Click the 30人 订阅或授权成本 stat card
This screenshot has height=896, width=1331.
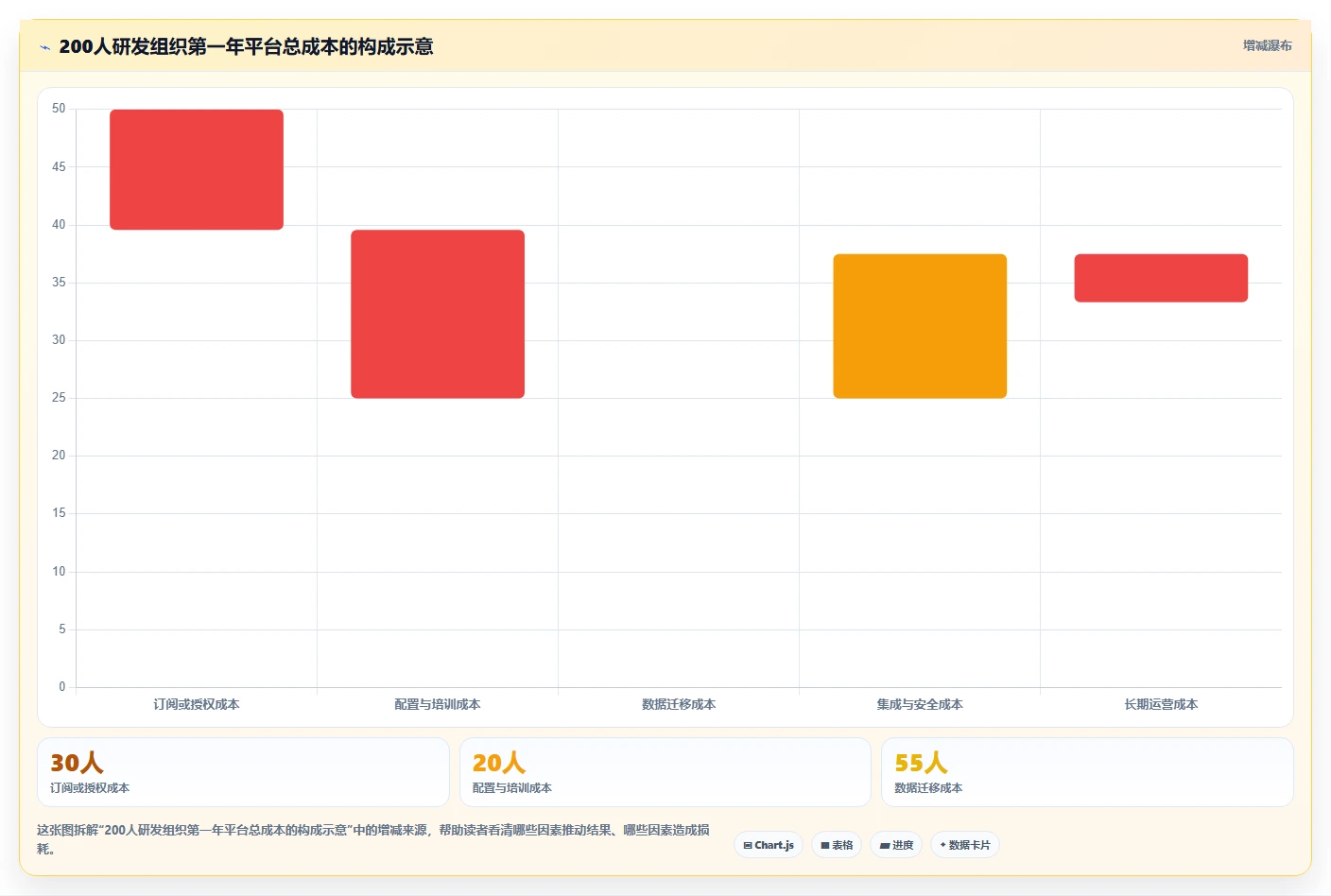click(x=243, y=772)
